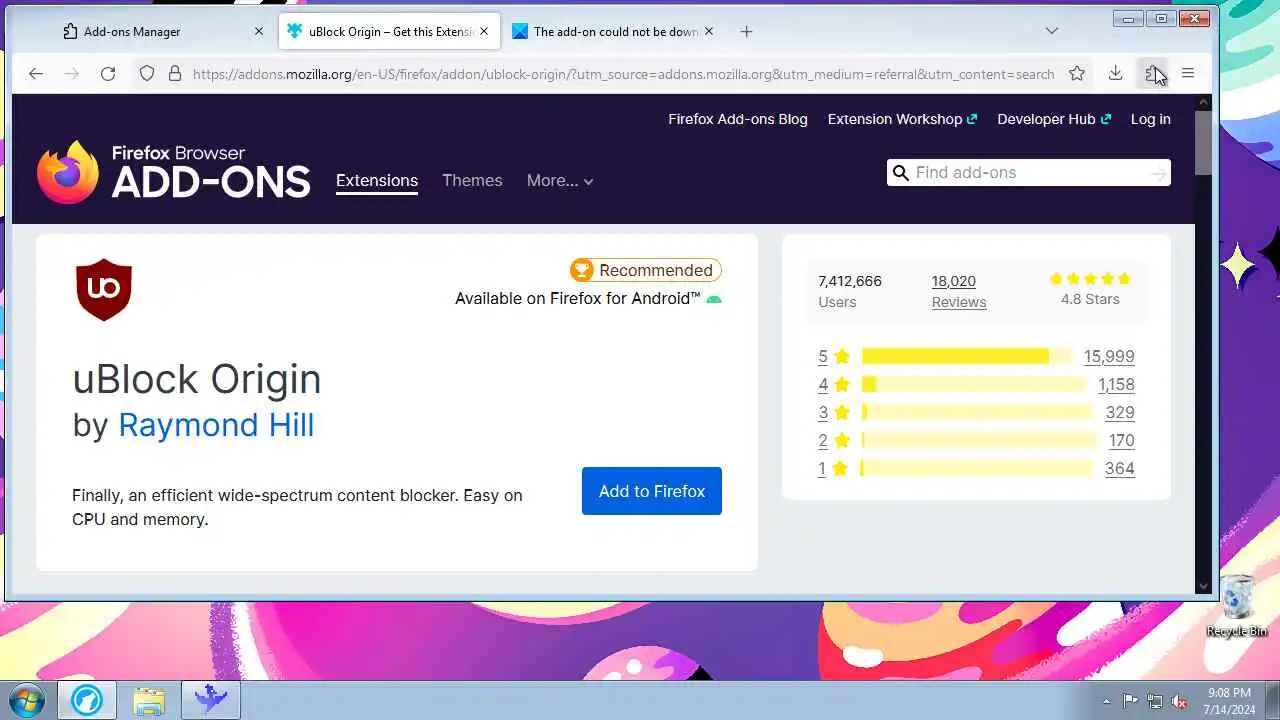Viewport: 1280px width, 720px height.
Task: Submit search with the arrow button
Action: coord(1158,174)
